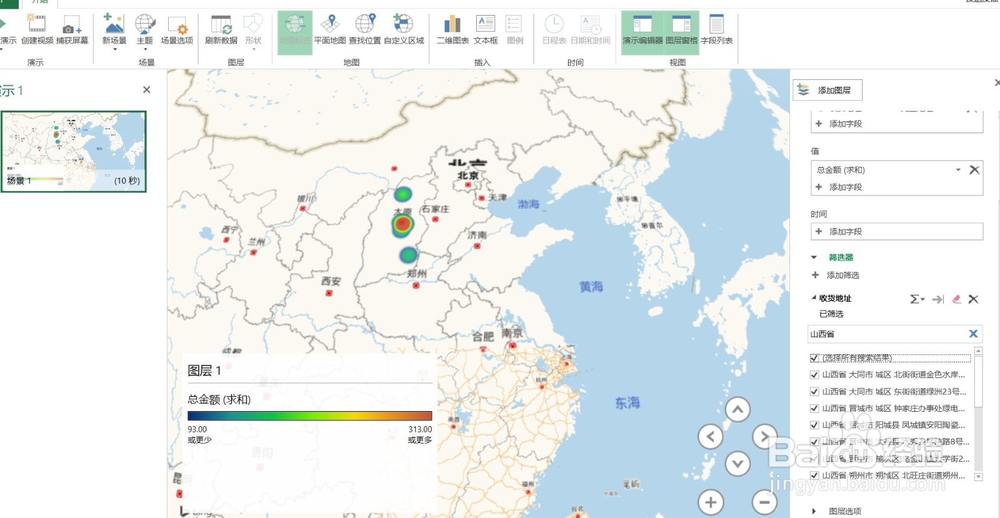Click the greyed 图例 legend icon
This screenshot has width=1000, height=518.
tap(514, 24)
